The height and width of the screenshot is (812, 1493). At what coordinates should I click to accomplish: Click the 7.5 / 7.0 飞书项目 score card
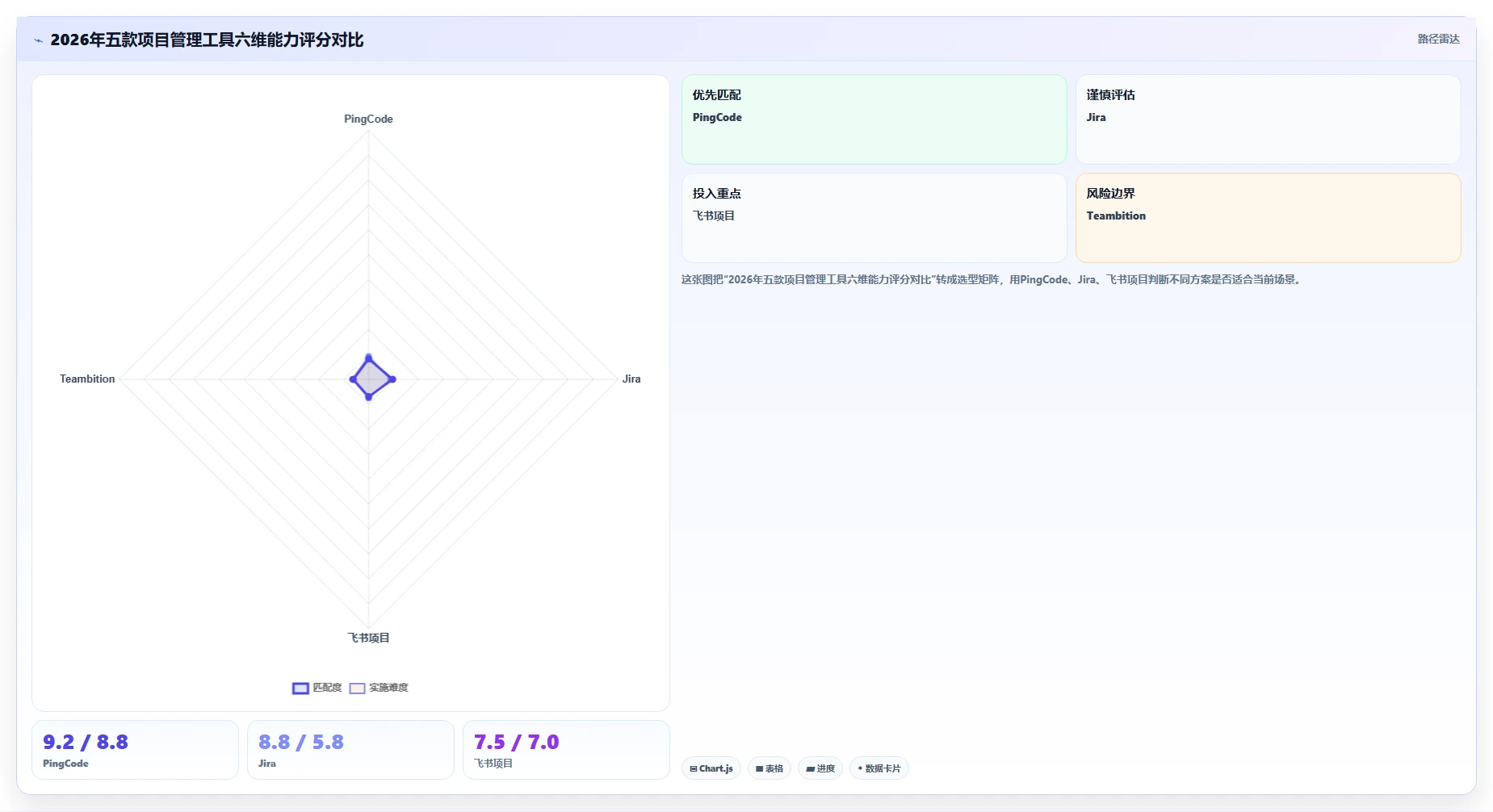pyautogui.click(x=566, y=750)
